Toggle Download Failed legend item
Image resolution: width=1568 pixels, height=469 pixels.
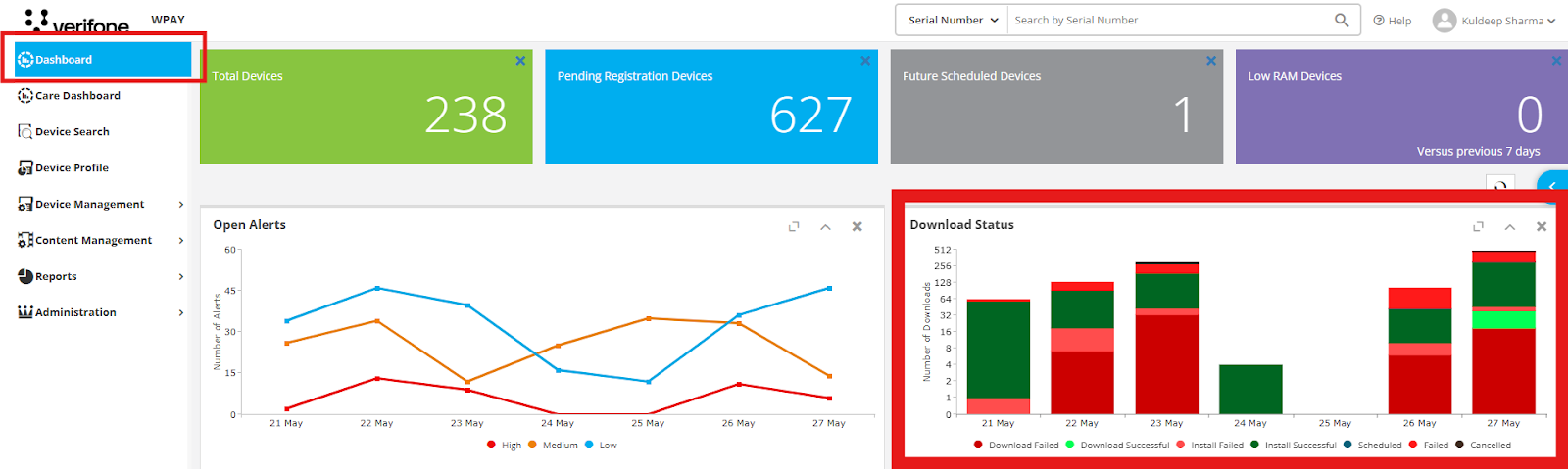point(1016,445)
